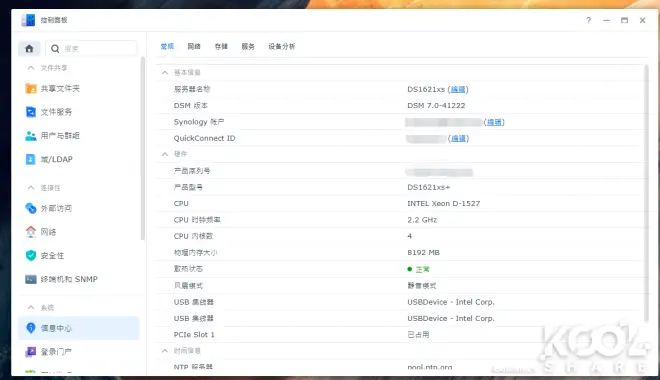Collapse the 连接性 sidebar group
Image resolution: width=660 pixels, height=380 pixels.
tap(31, 188)
